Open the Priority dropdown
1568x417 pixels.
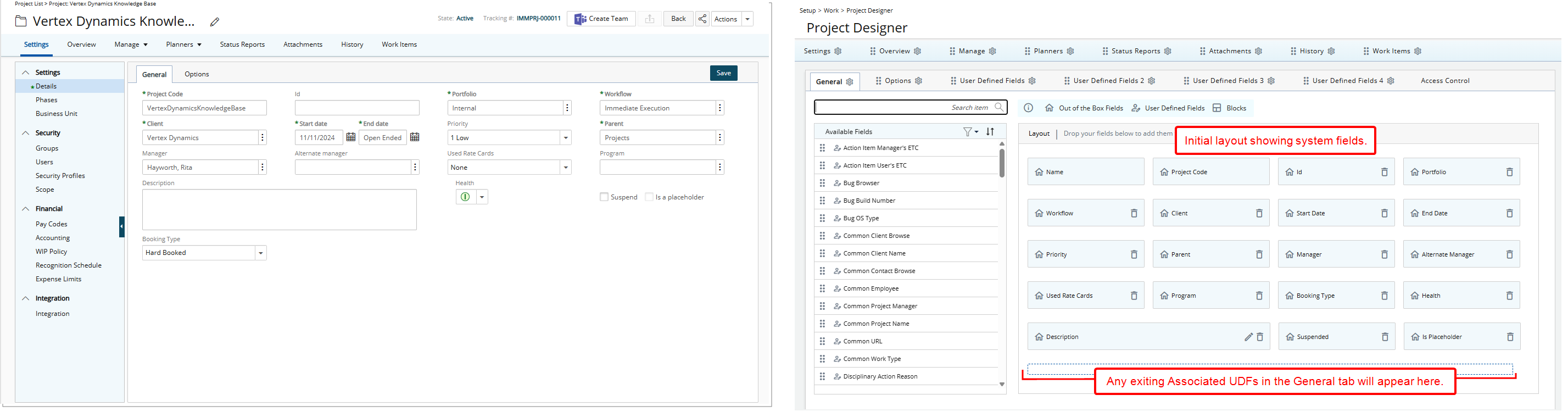pyautogui.click(x=566, y=137)
